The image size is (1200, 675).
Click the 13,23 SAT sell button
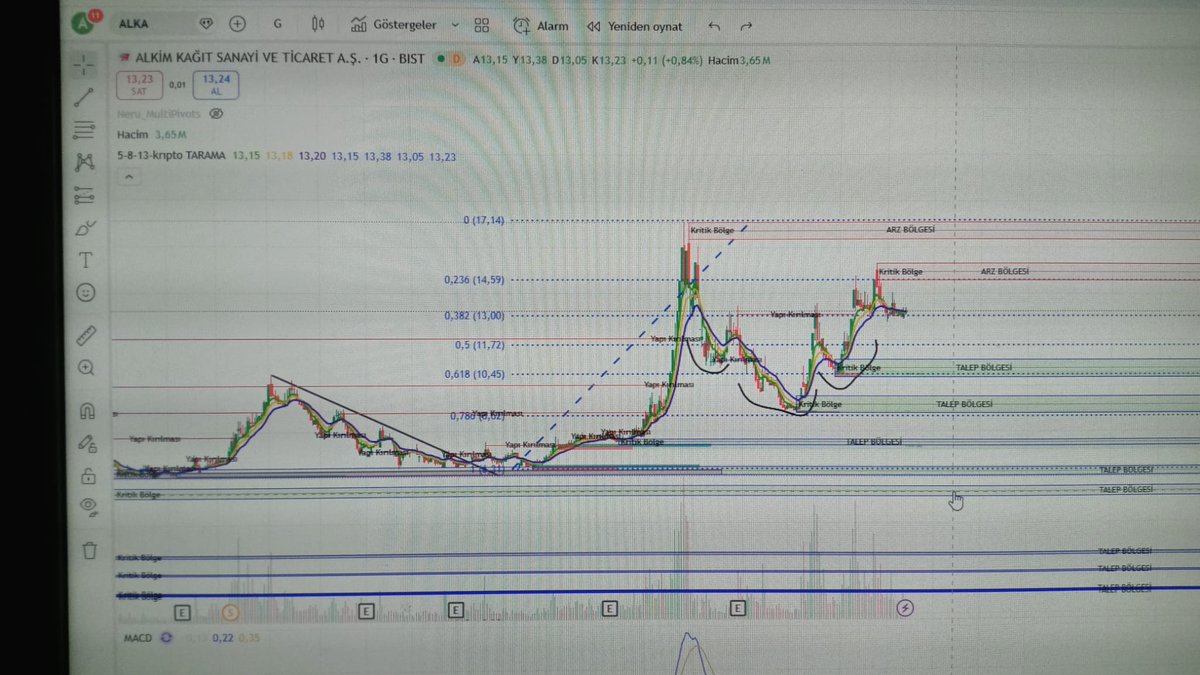click(x=138, y=83)
